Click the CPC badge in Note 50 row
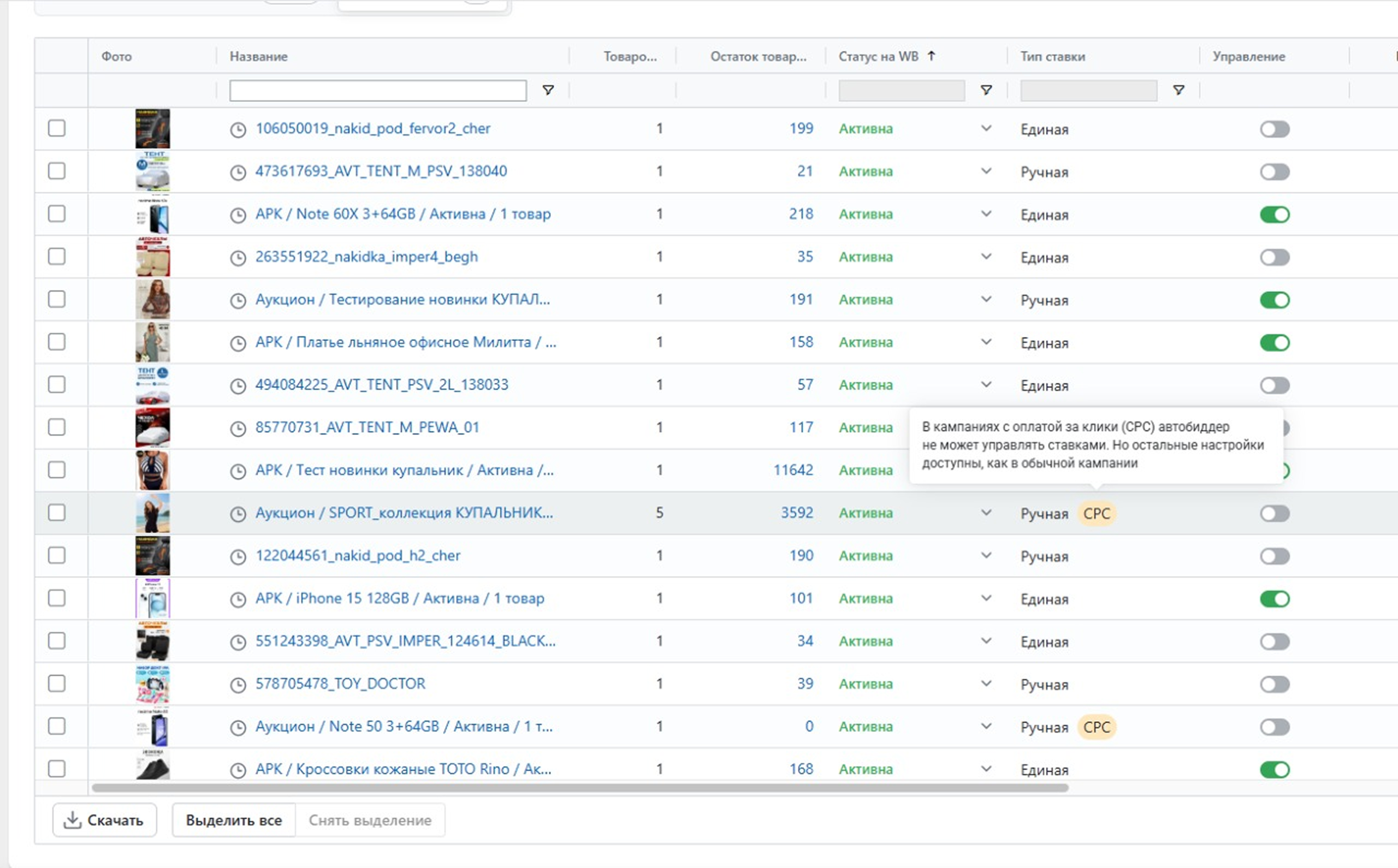 coord(1096,727)
